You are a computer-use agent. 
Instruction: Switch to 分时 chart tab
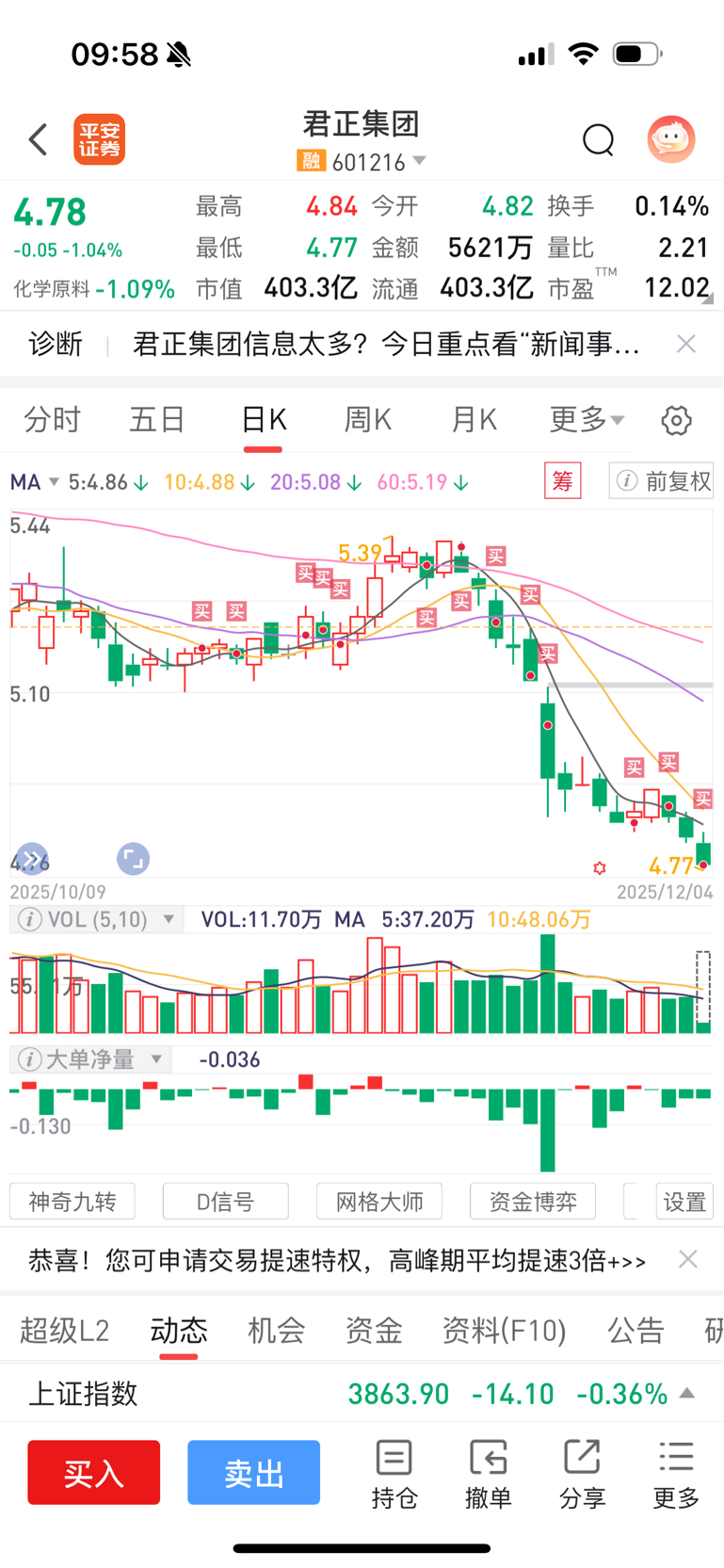point(52,419)
